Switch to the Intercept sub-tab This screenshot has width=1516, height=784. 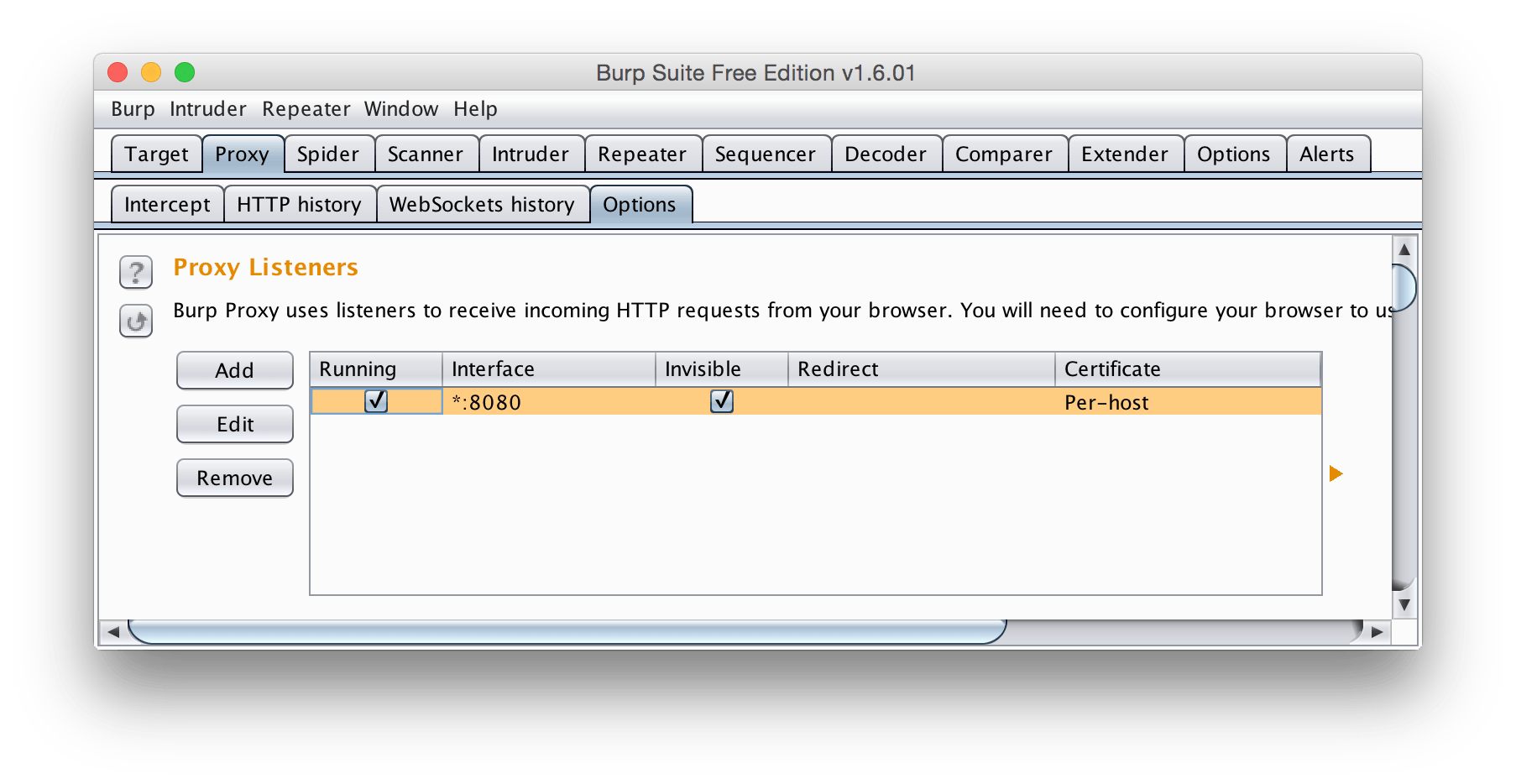pyautogui.click(x=167, y=205)
